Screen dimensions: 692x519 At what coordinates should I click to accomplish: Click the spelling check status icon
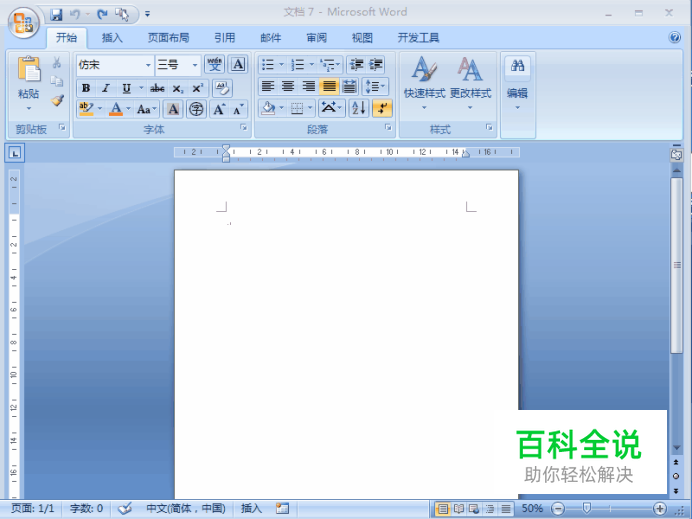[125, 508]
